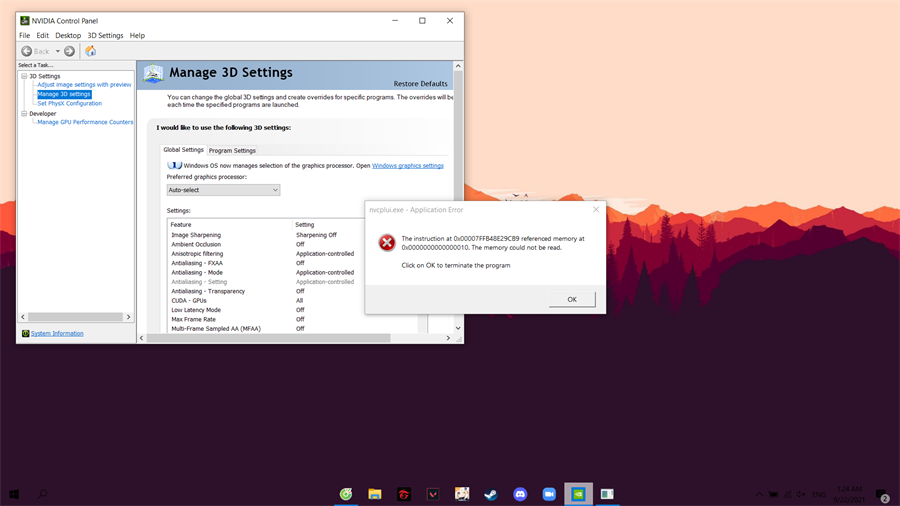
Task: Select Set PhysX Configuration in task tree
Action: 69,103
